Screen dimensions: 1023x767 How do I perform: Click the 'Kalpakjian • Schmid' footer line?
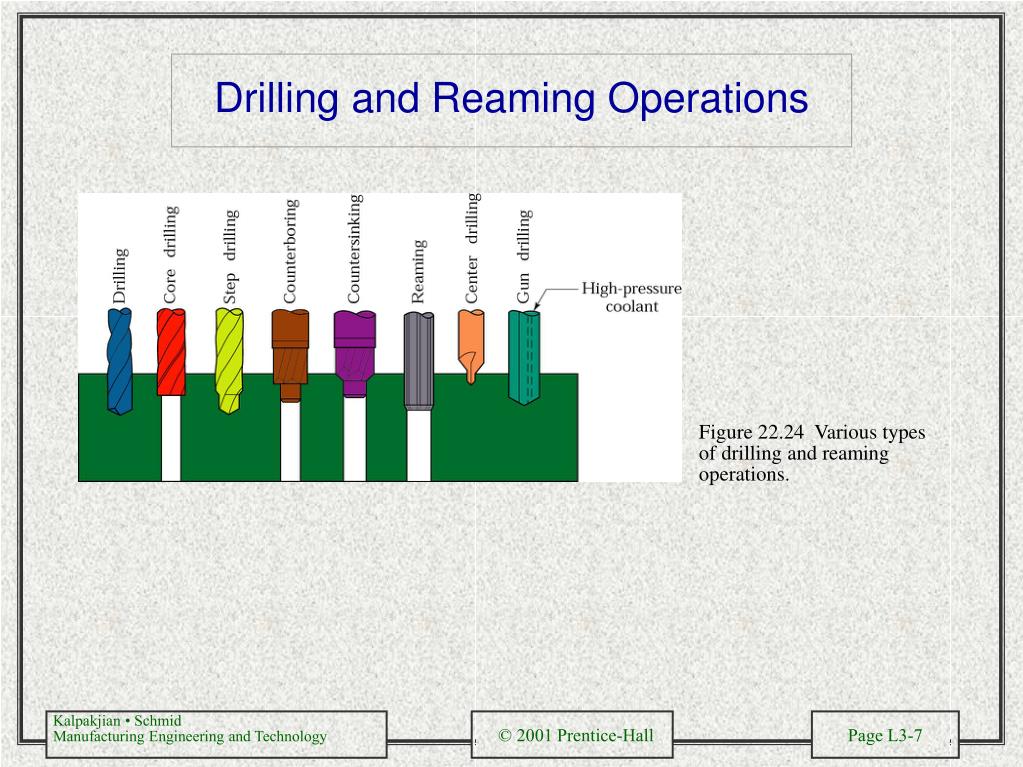117,721
